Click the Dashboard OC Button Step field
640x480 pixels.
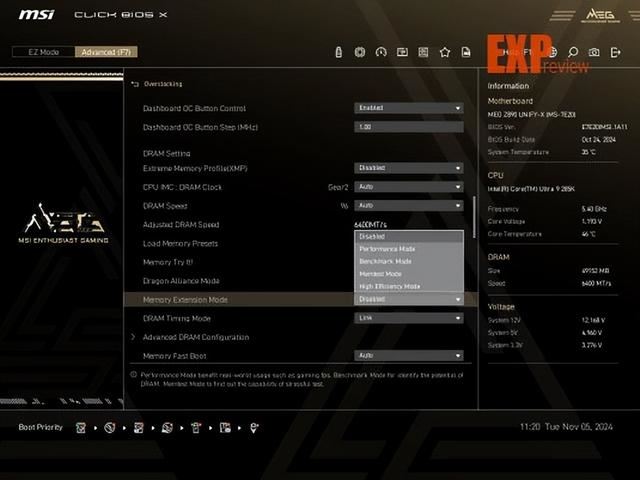[x=409, y=127]
